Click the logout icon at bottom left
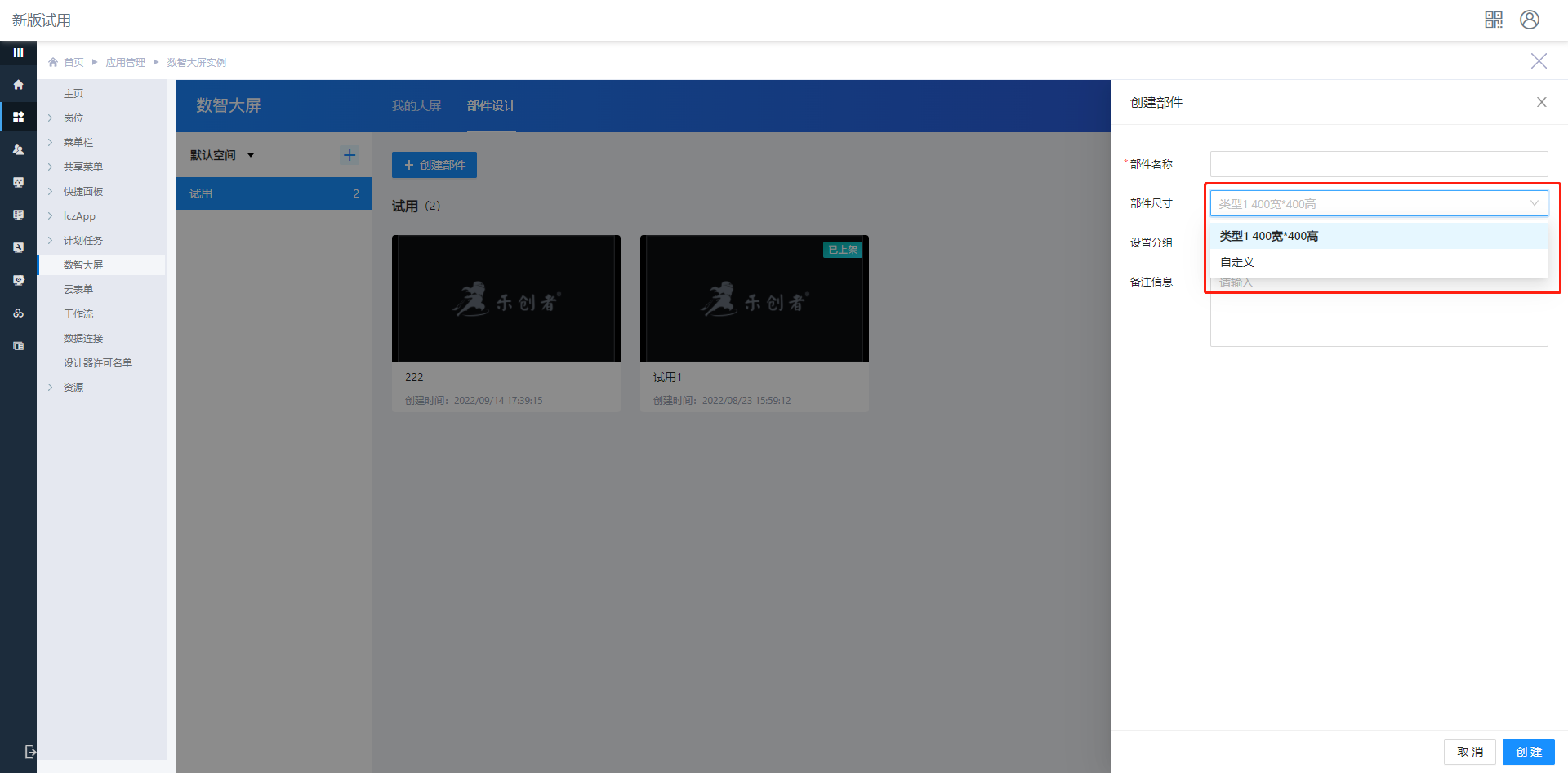 click(29, 752)
